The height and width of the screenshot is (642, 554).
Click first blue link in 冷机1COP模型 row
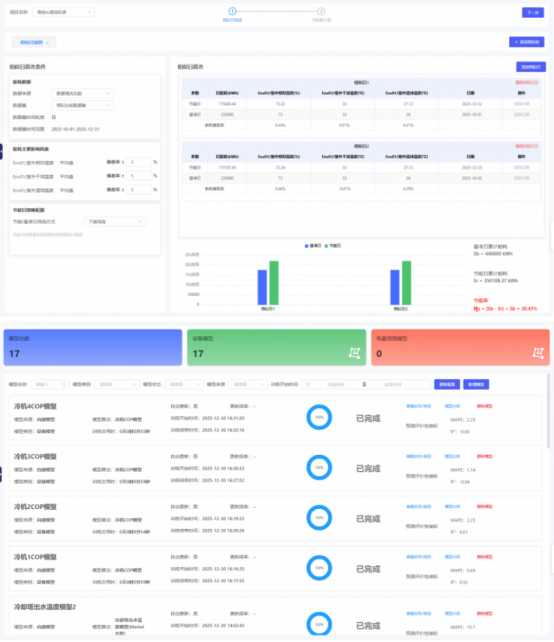coord(418,557)
